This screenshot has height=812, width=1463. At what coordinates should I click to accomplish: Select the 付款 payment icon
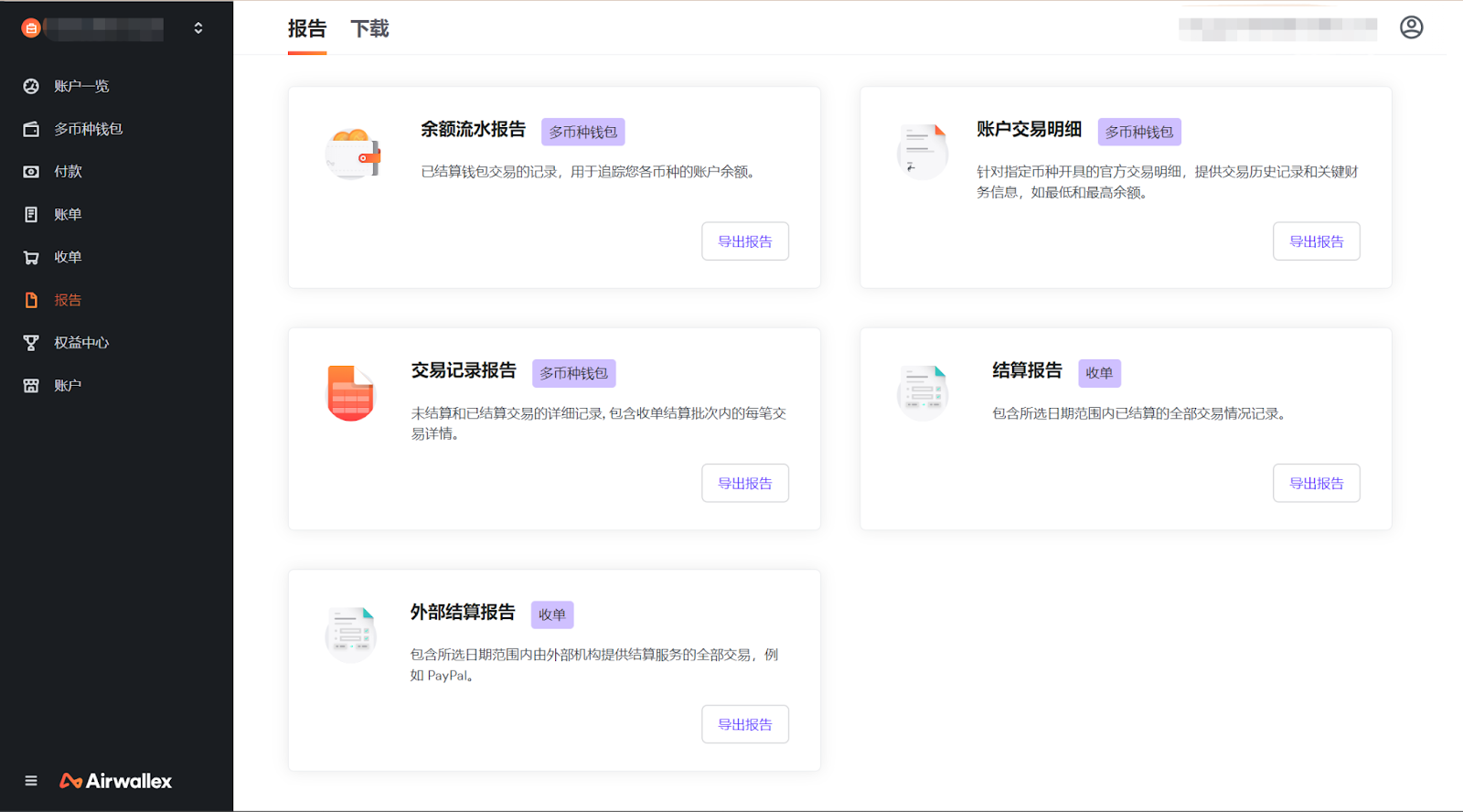[x=31, y=172]
